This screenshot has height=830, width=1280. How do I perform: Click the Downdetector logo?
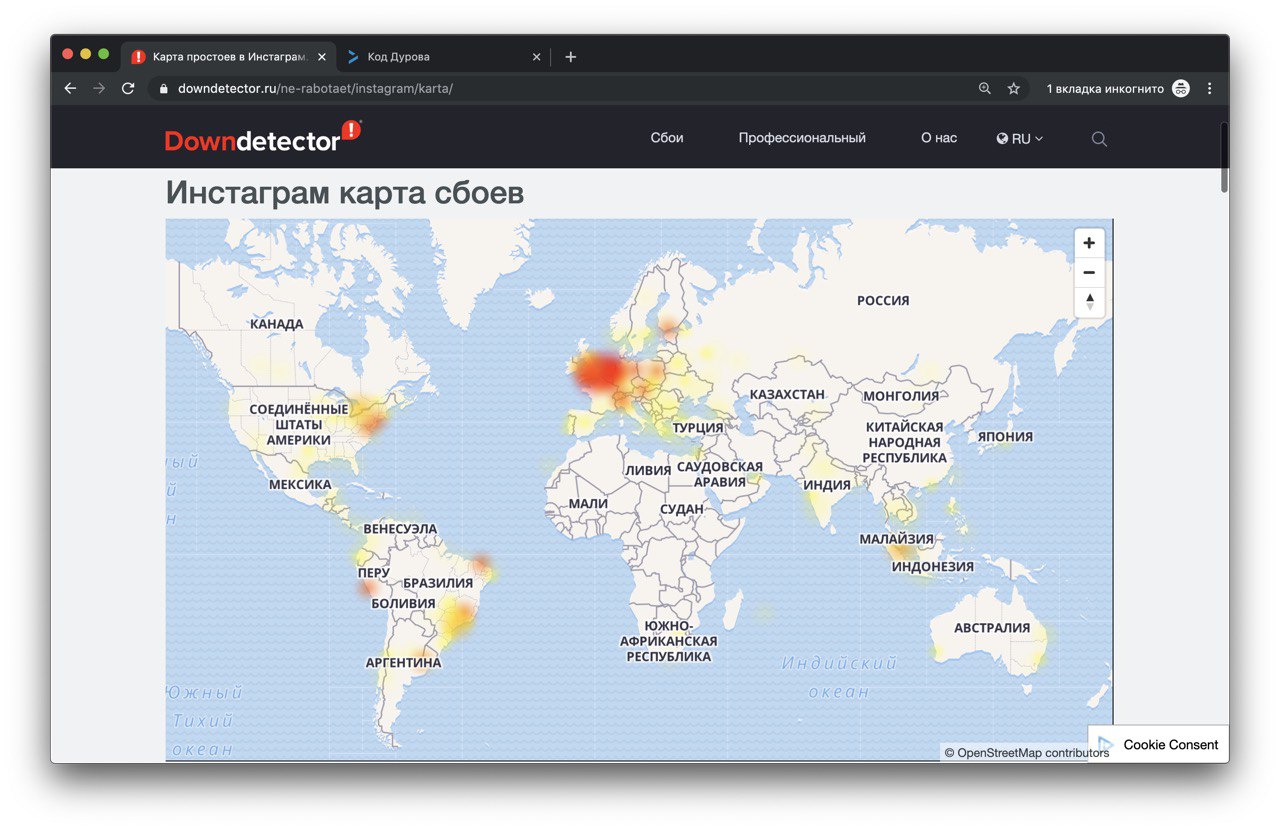point(263,137)
